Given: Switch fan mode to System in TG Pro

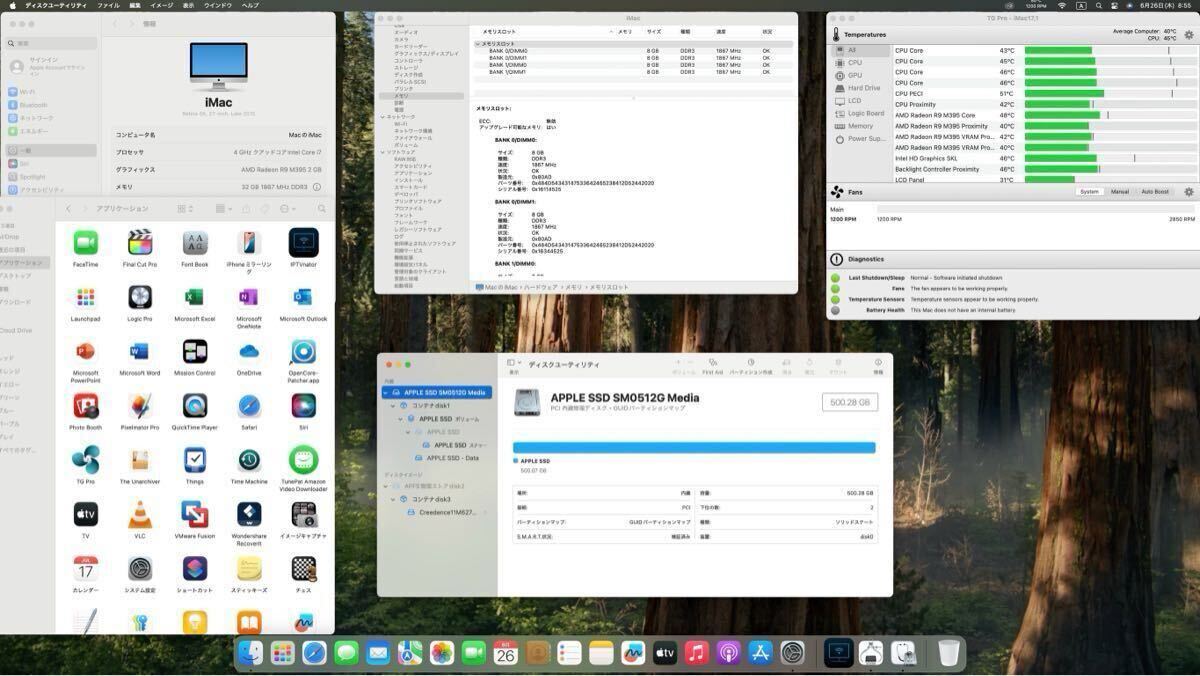Looking at the screenshot, I should 1089,191.
